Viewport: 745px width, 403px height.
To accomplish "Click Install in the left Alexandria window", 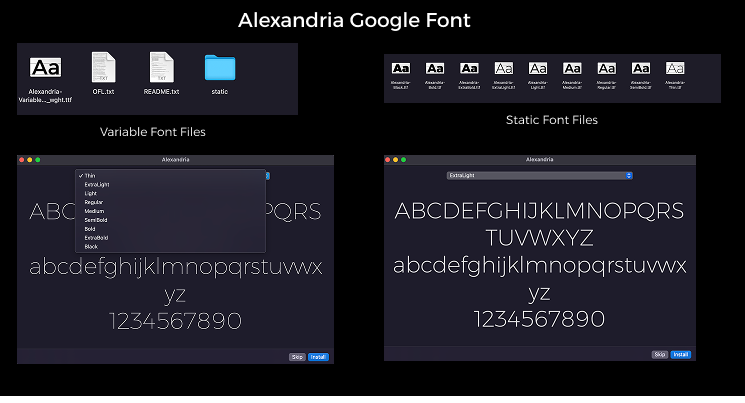I will tap(318, 357).
